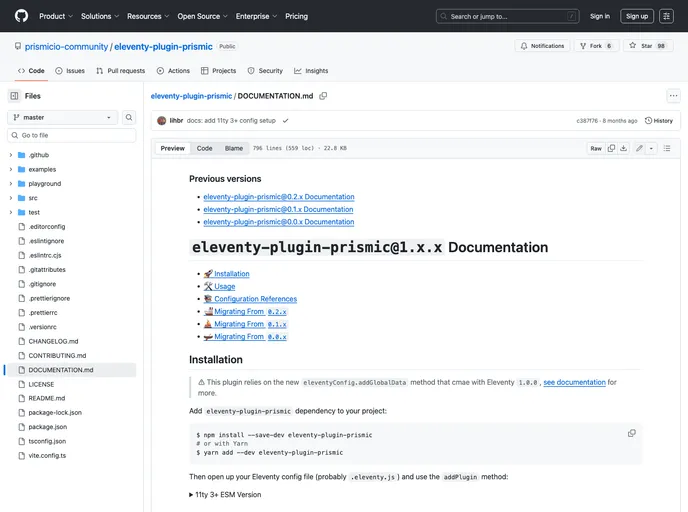688x512 pixels.
Task: Download the raw file icon
Action: (624, 148)
